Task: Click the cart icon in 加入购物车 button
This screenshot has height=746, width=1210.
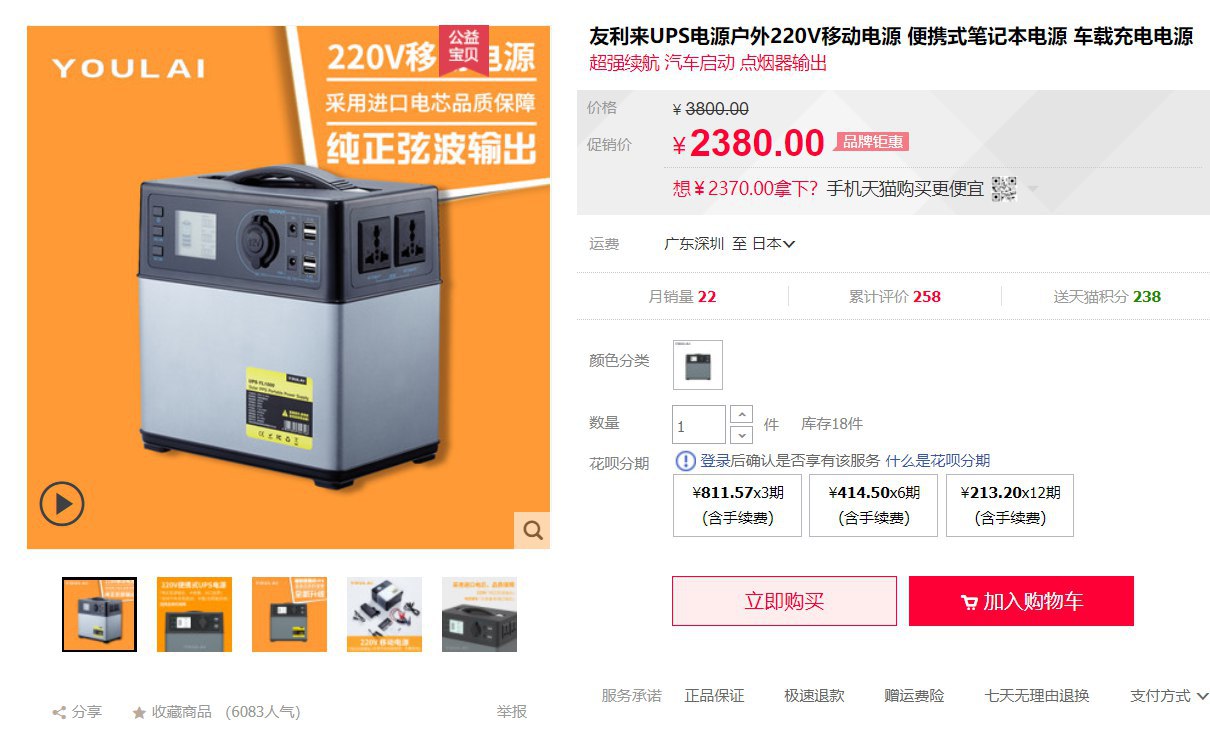Action: click(969, 602)
